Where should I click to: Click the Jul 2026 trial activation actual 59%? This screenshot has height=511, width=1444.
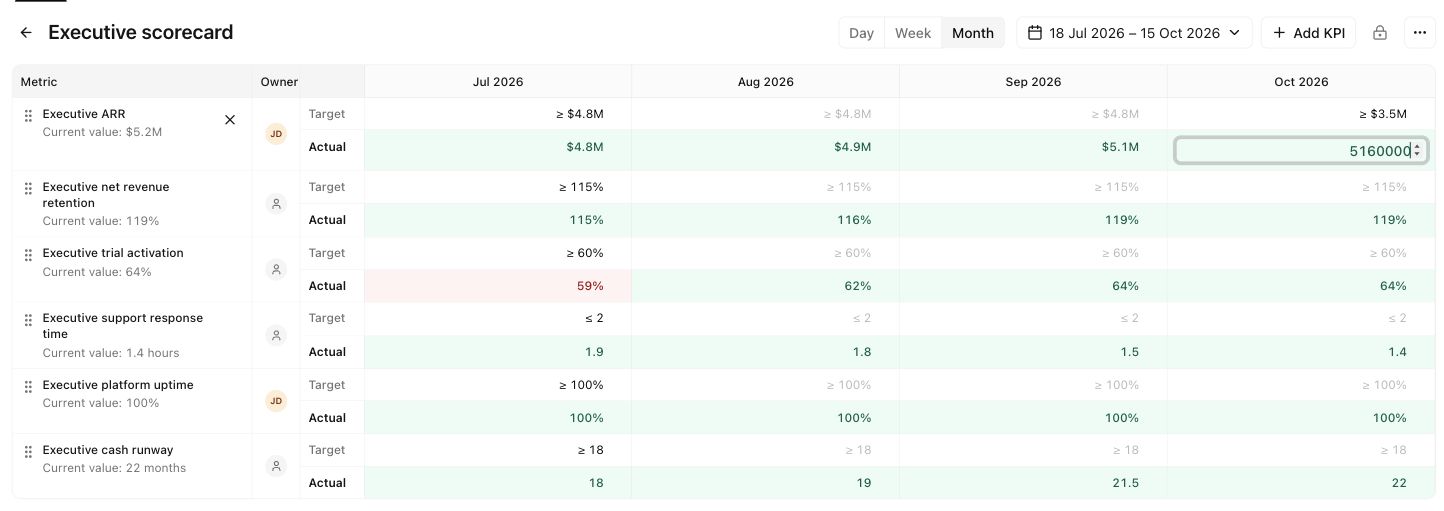pos(590,286)
